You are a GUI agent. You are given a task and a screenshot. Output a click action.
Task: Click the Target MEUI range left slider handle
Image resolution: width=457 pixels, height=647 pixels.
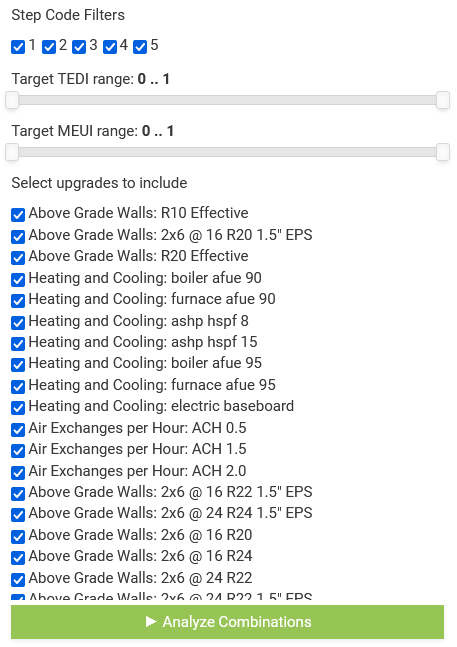[12, 152]
